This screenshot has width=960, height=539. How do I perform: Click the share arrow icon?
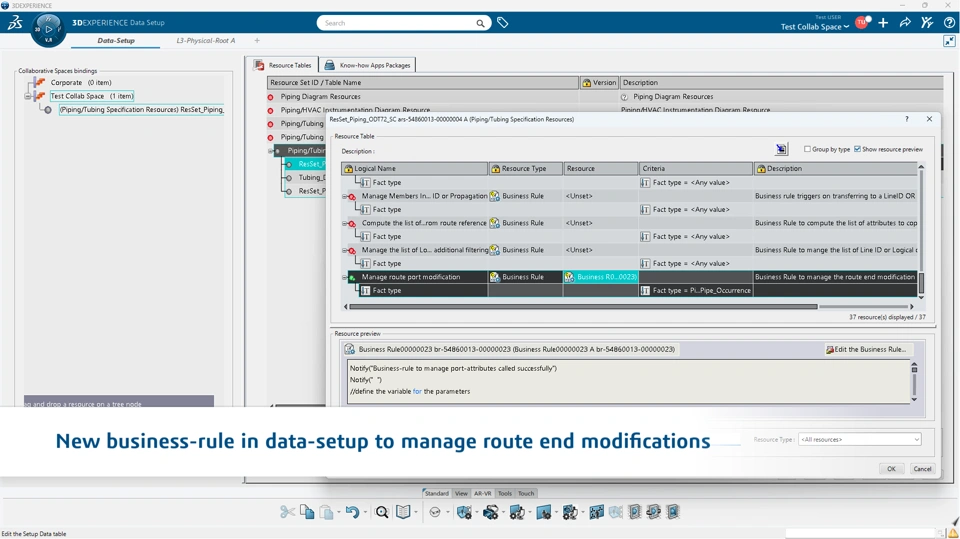(x=905, y=23)
